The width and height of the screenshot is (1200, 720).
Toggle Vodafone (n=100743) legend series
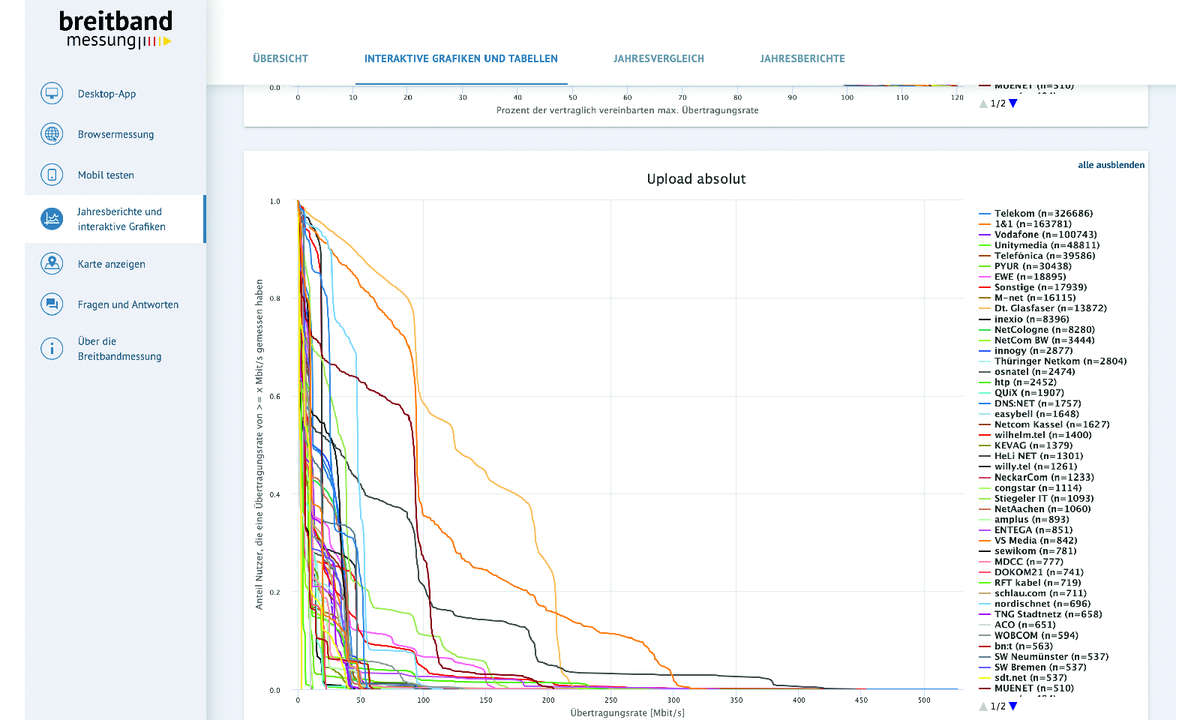(1039, 235)
